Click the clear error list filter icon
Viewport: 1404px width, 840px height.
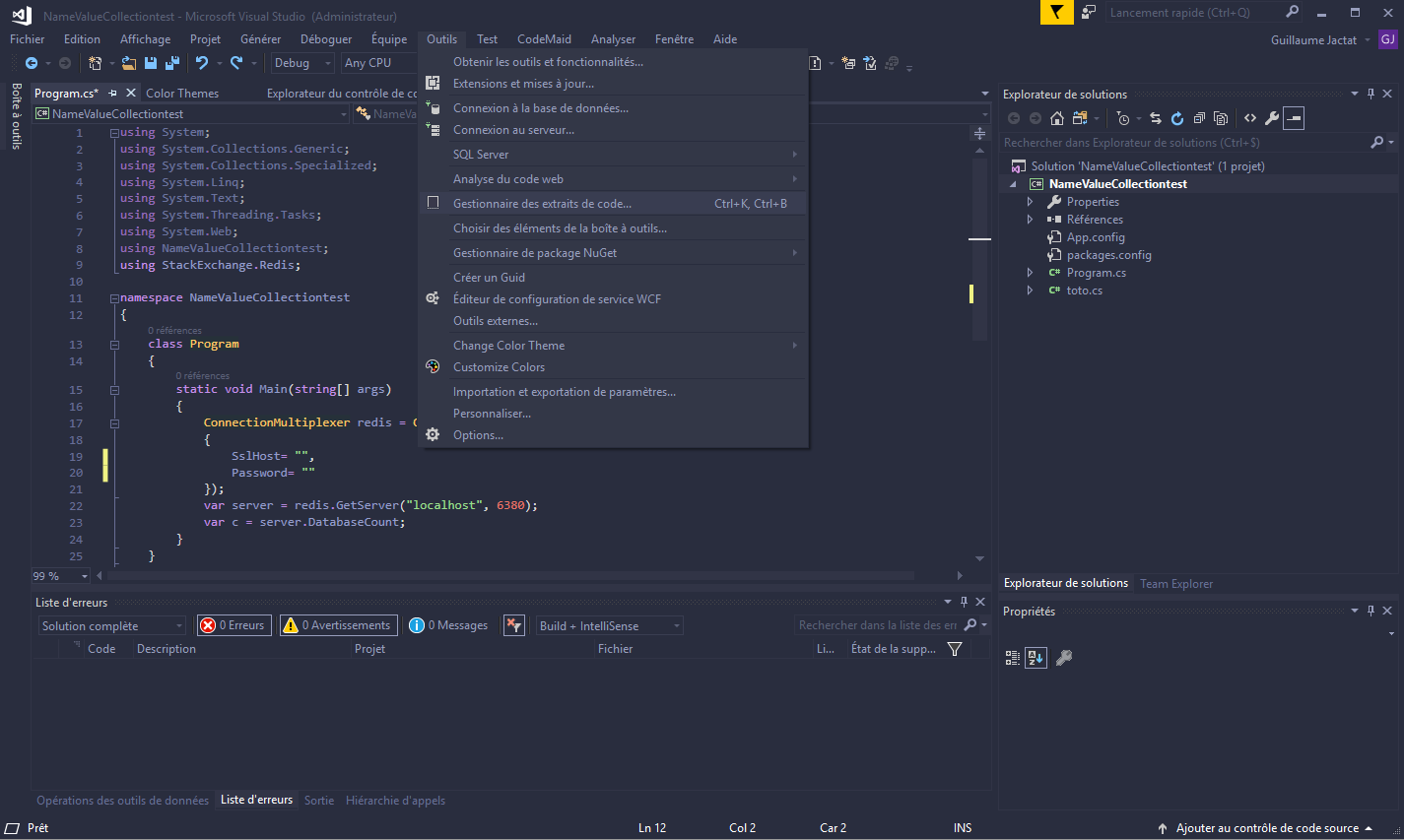click(x=513, y=625)
